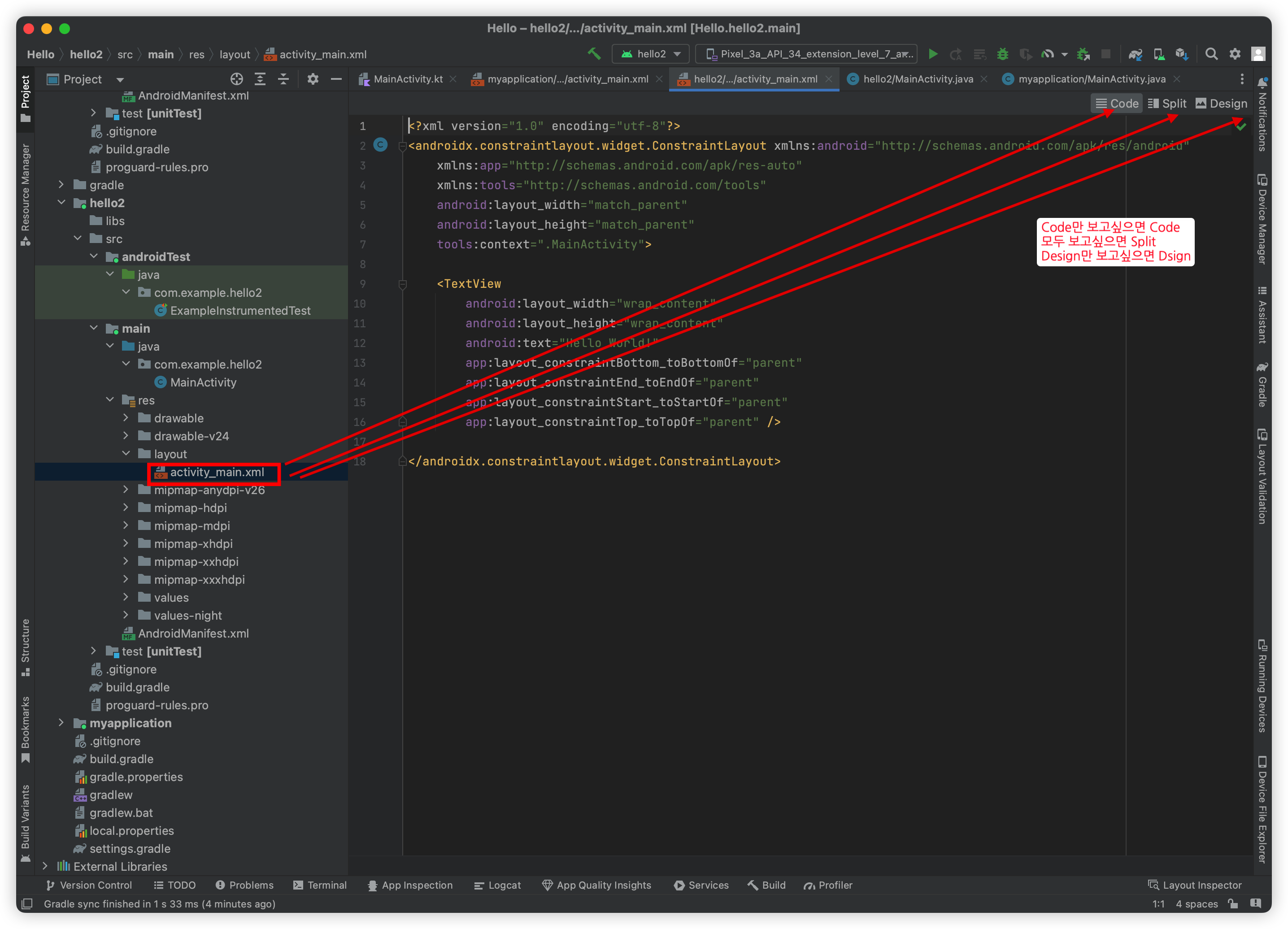
Task: Open the Logcat tool window
Action: 497,885
